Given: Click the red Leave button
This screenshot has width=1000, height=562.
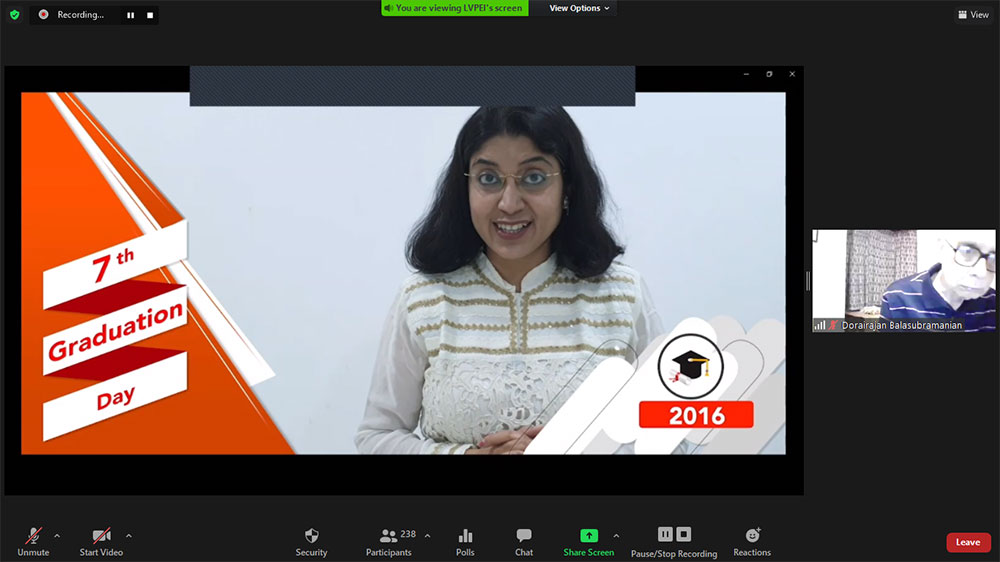Looking at the screenshot, I should pos(968,542).
